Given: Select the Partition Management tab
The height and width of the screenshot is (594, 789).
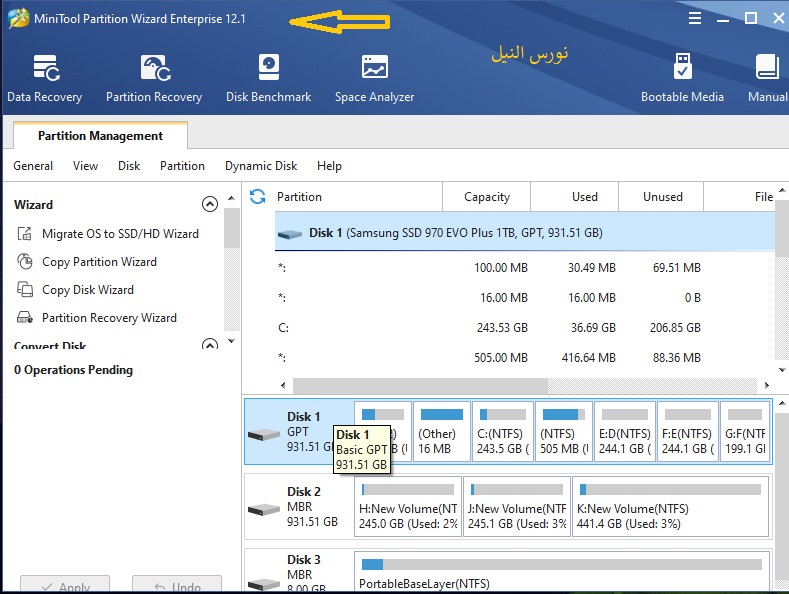Looking at the screenshot, I should point(100,136).
